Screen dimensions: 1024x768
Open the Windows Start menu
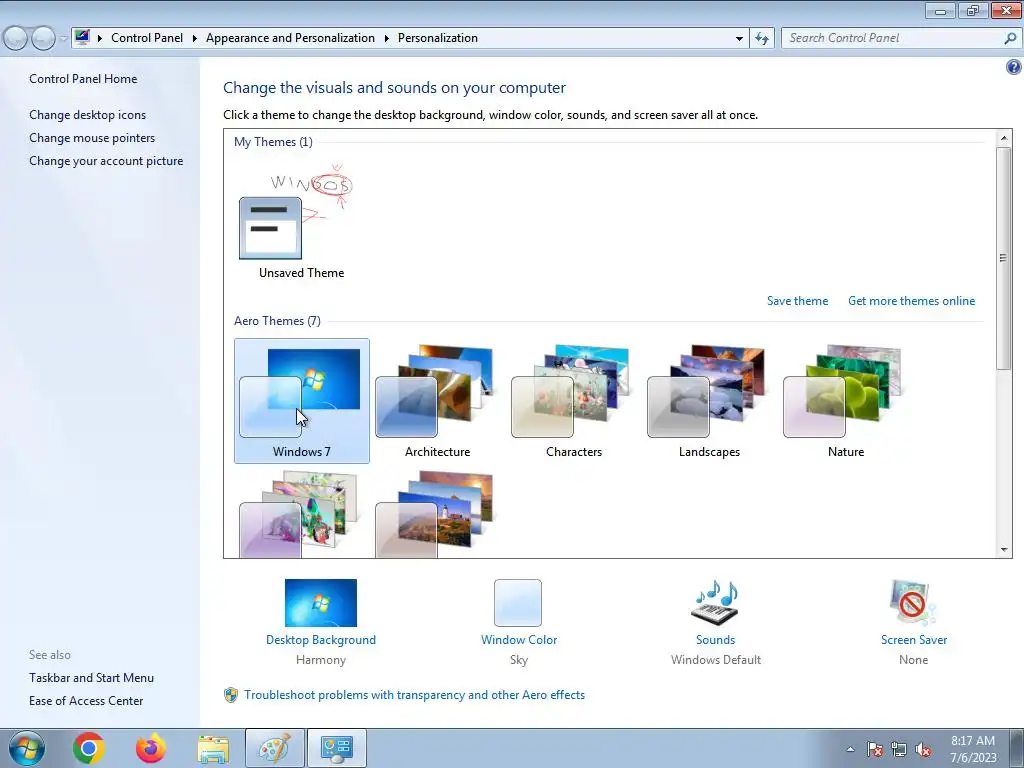[x=27, y=748]
